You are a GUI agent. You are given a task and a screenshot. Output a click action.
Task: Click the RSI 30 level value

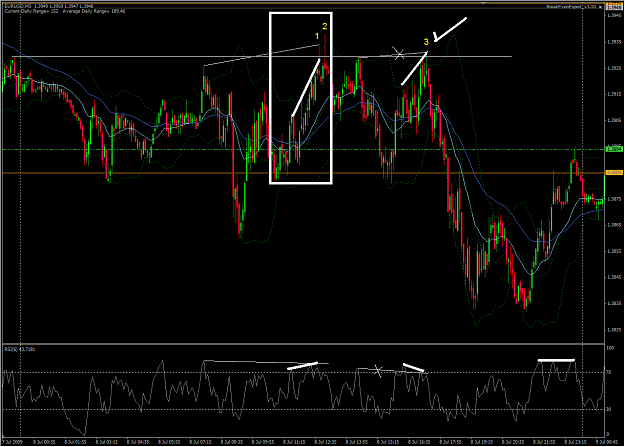[x=608, y=409]
